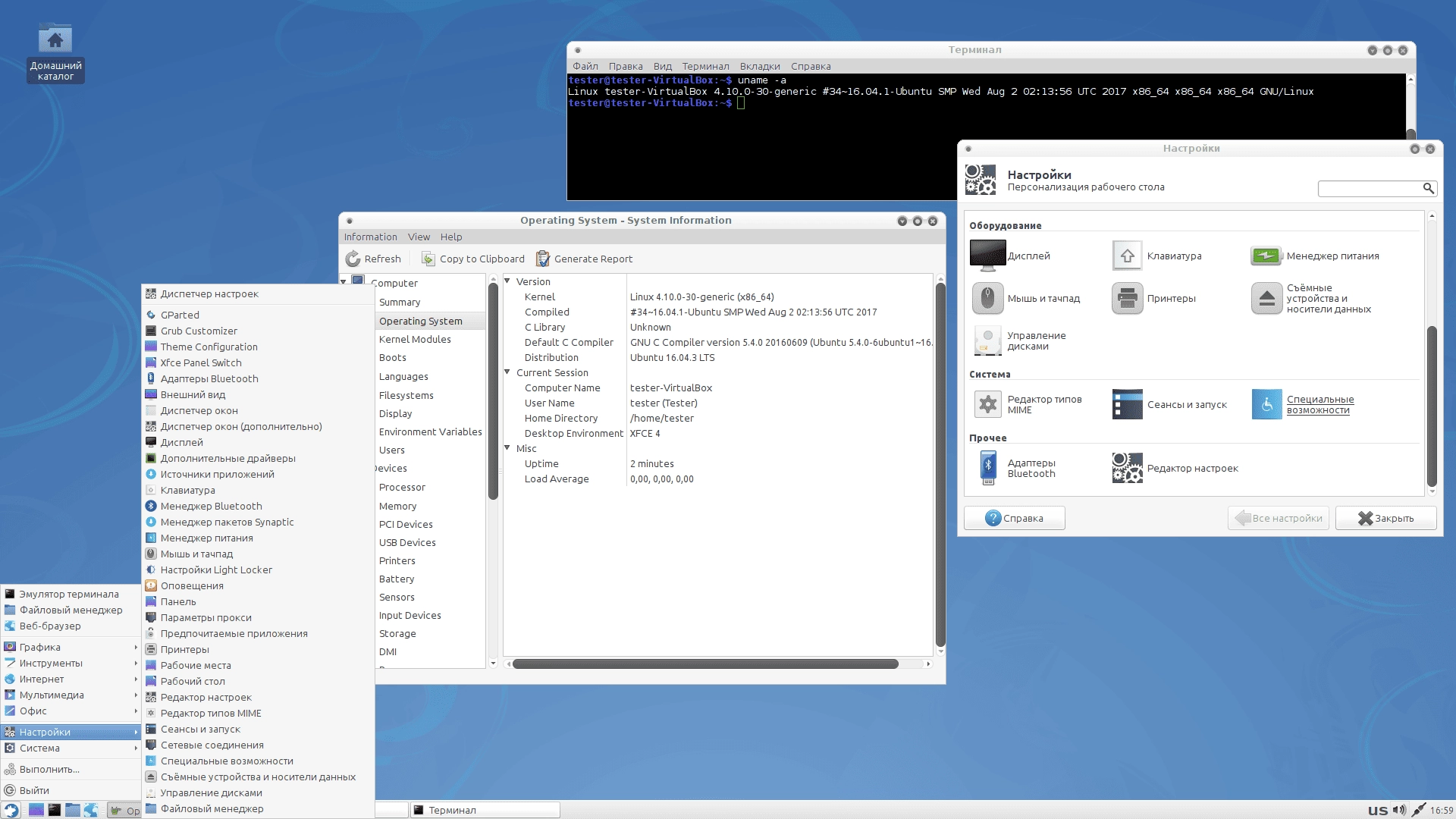Screen dimensions: 1456x819
Task: Click Специальные возможности link in Settings
Action: coord(1319,404)
